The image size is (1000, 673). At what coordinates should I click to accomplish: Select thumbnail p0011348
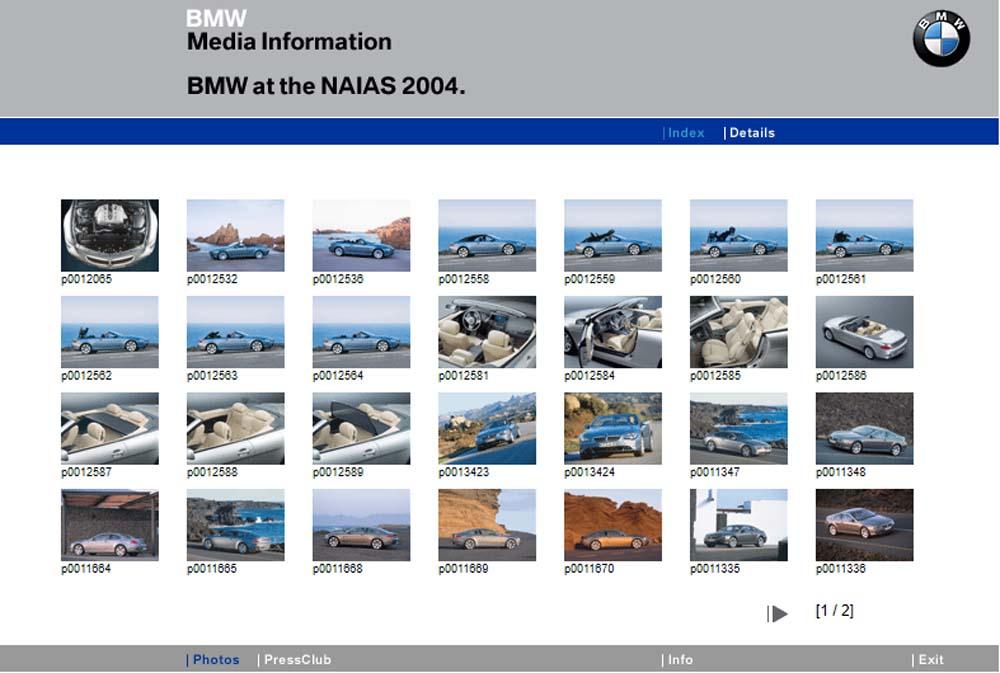pyautogui.click(x=864, y=428)
